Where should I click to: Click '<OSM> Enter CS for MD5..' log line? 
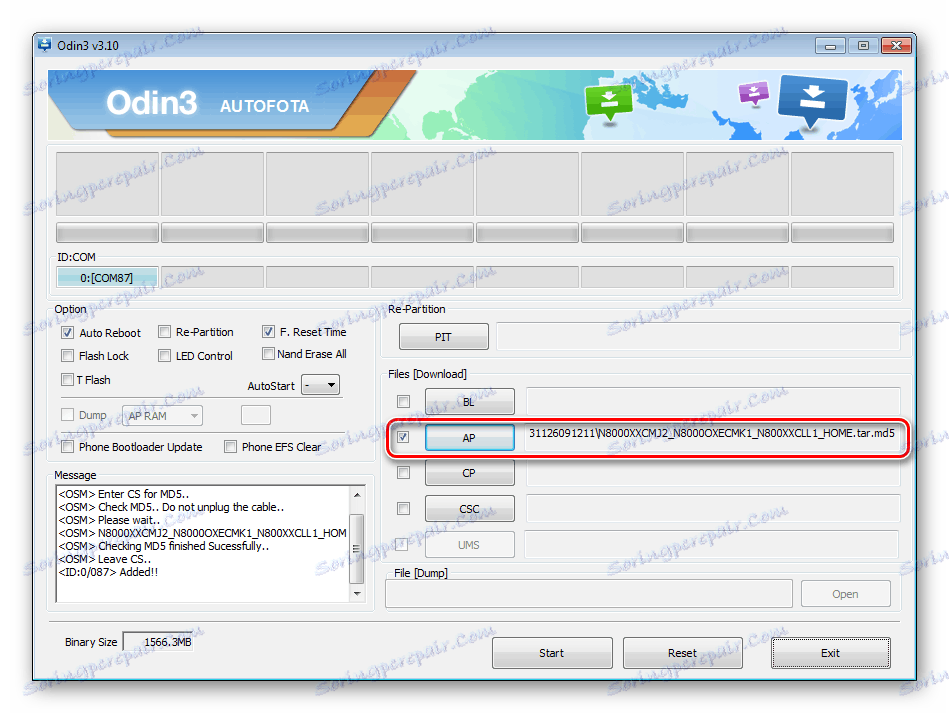pyautogui.click(x=124, y=494)
